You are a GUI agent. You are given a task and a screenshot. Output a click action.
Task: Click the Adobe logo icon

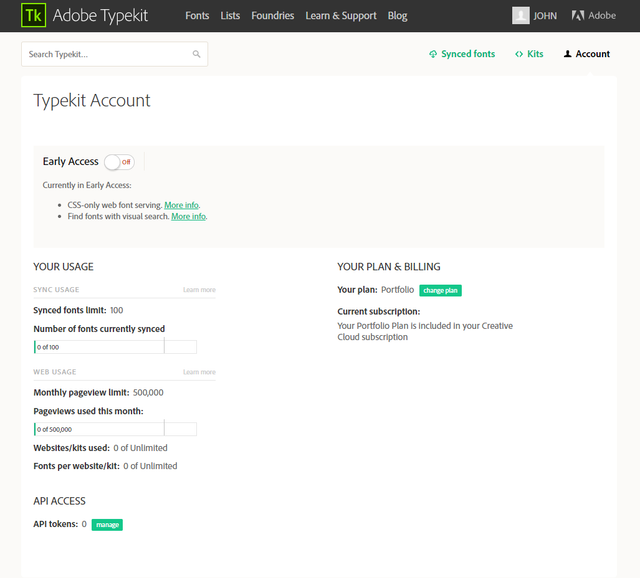578,16
